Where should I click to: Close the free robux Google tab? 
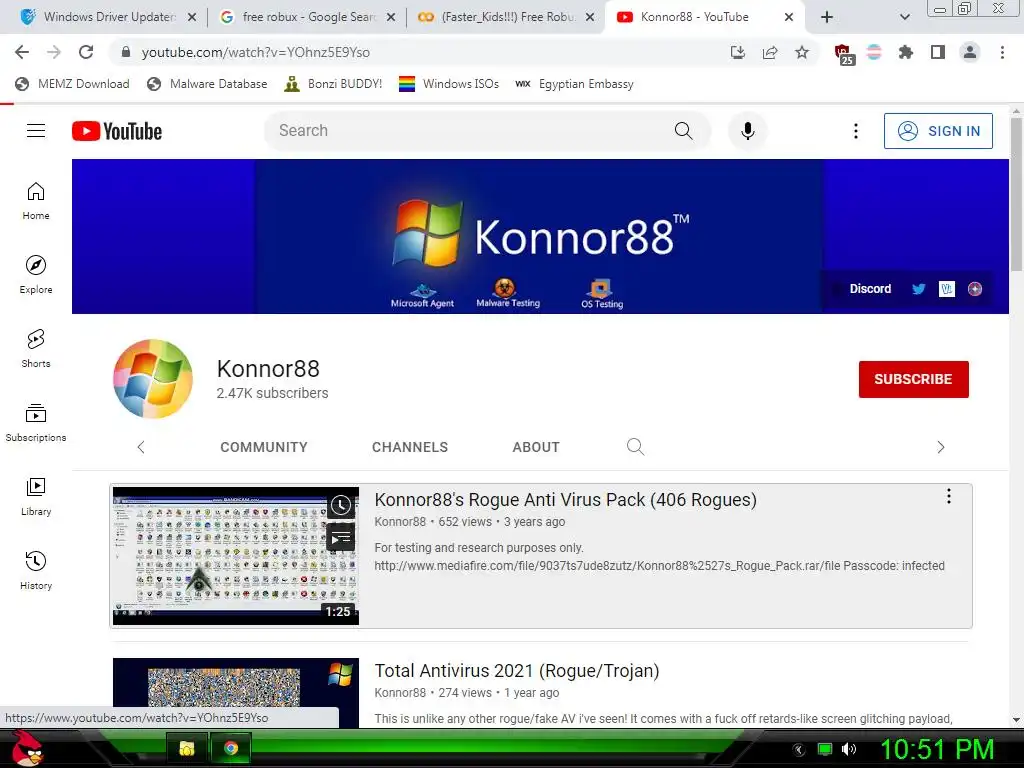[x=391, y=18]
